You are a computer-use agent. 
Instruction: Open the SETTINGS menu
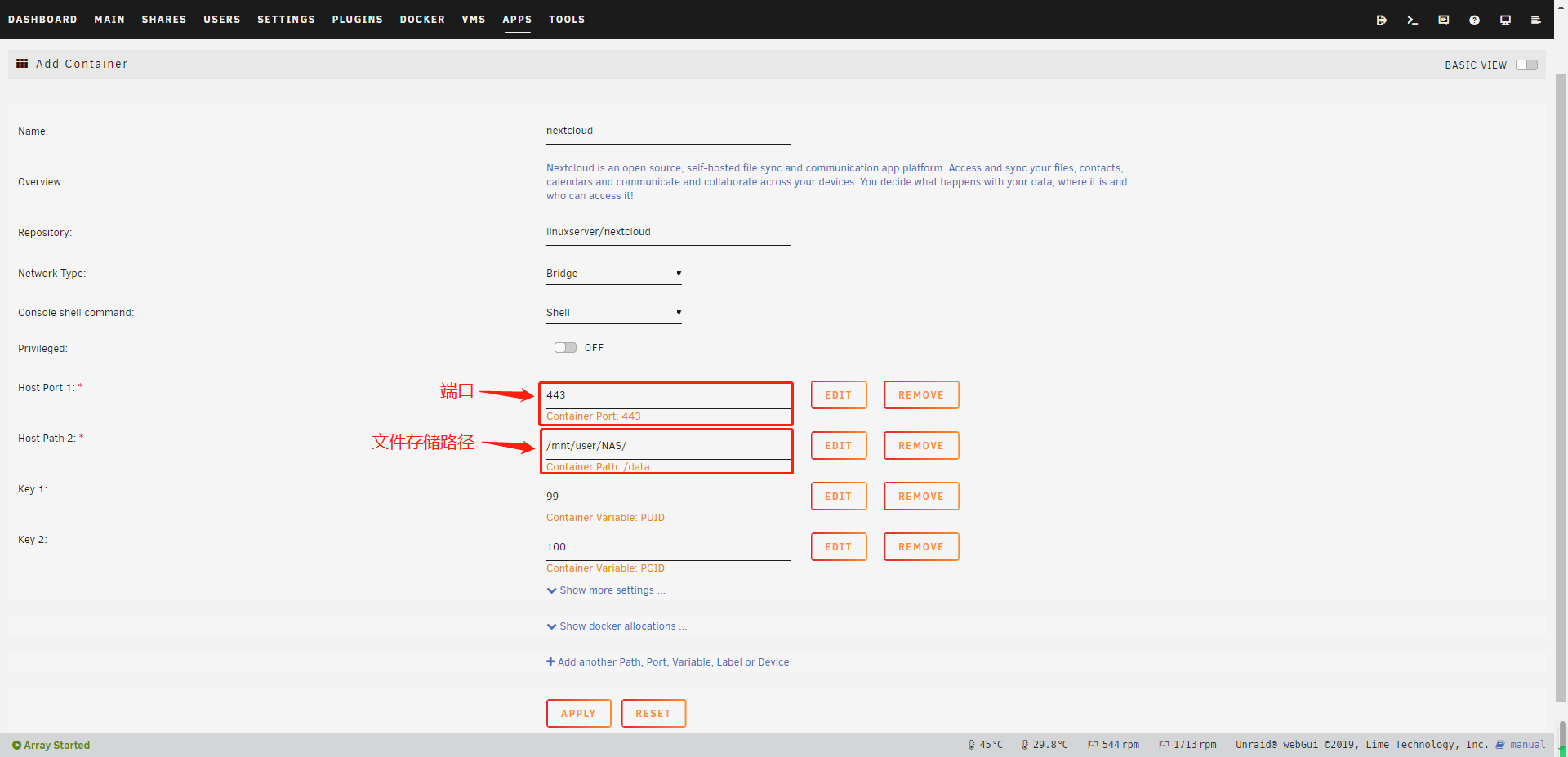pos(286,19)
